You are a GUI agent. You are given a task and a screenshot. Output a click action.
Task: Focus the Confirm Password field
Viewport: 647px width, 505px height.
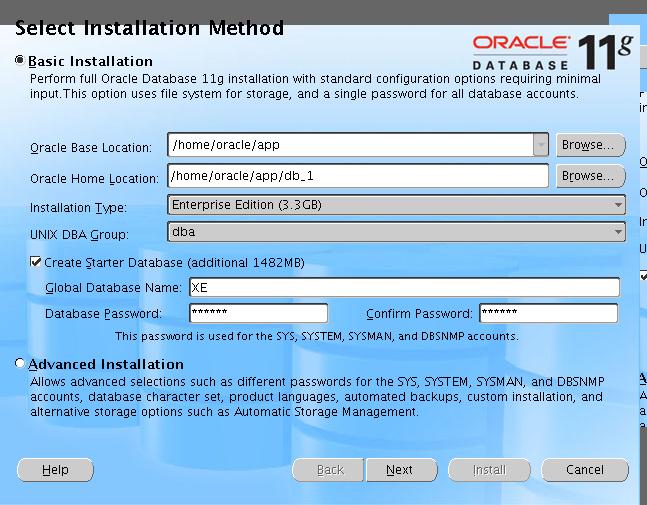click(x=548, y=313)
